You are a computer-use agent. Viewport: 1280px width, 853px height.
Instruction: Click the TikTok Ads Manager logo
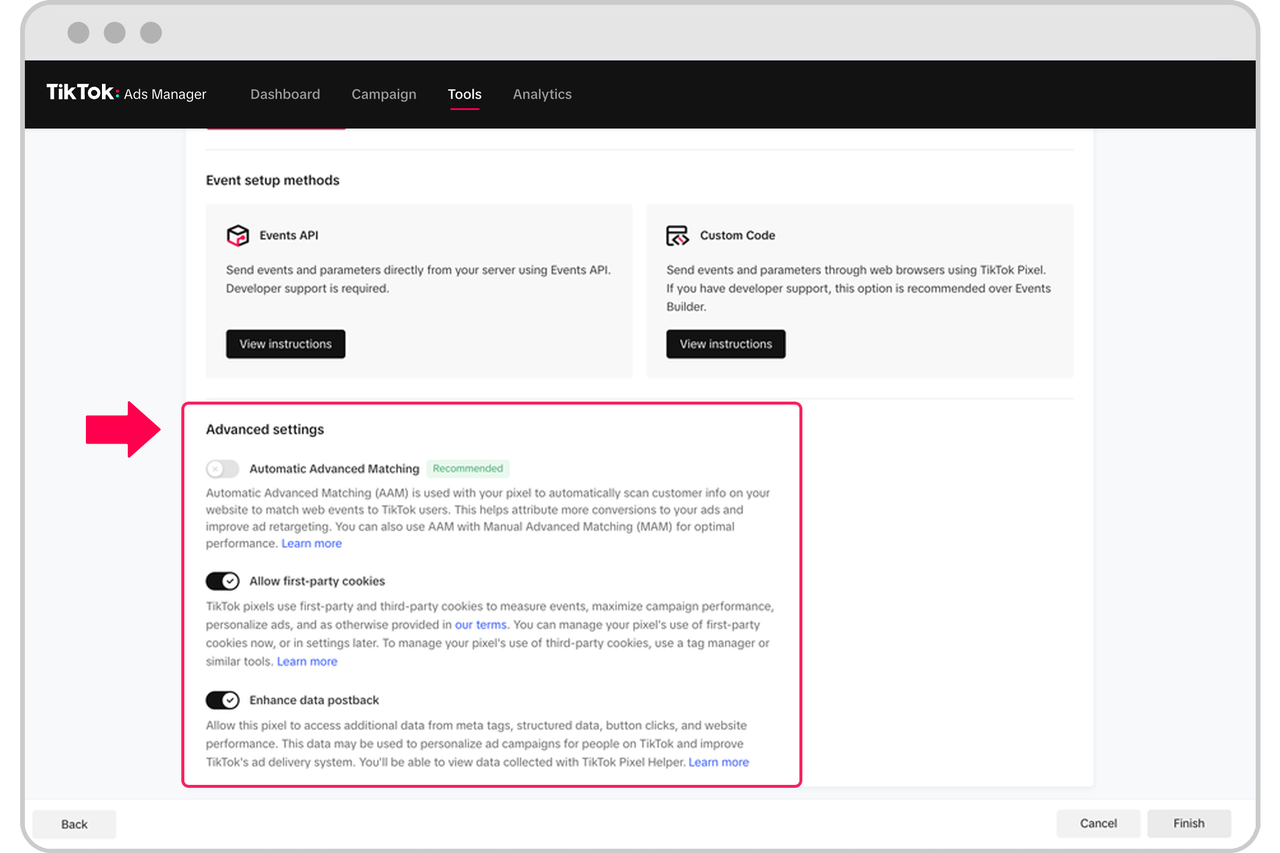(126, 93)
